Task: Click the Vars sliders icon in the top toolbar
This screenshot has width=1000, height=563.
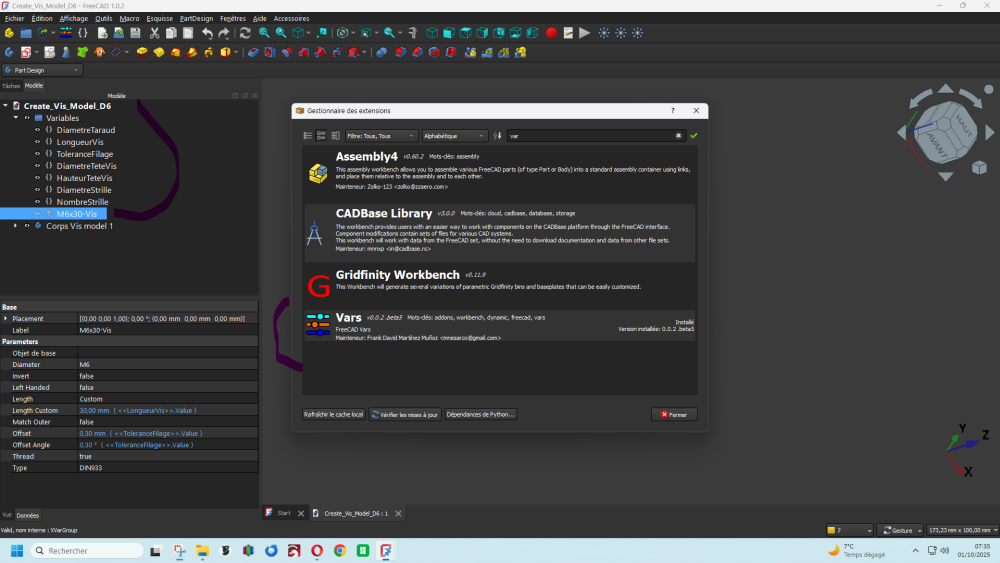Action: (66, 33)
